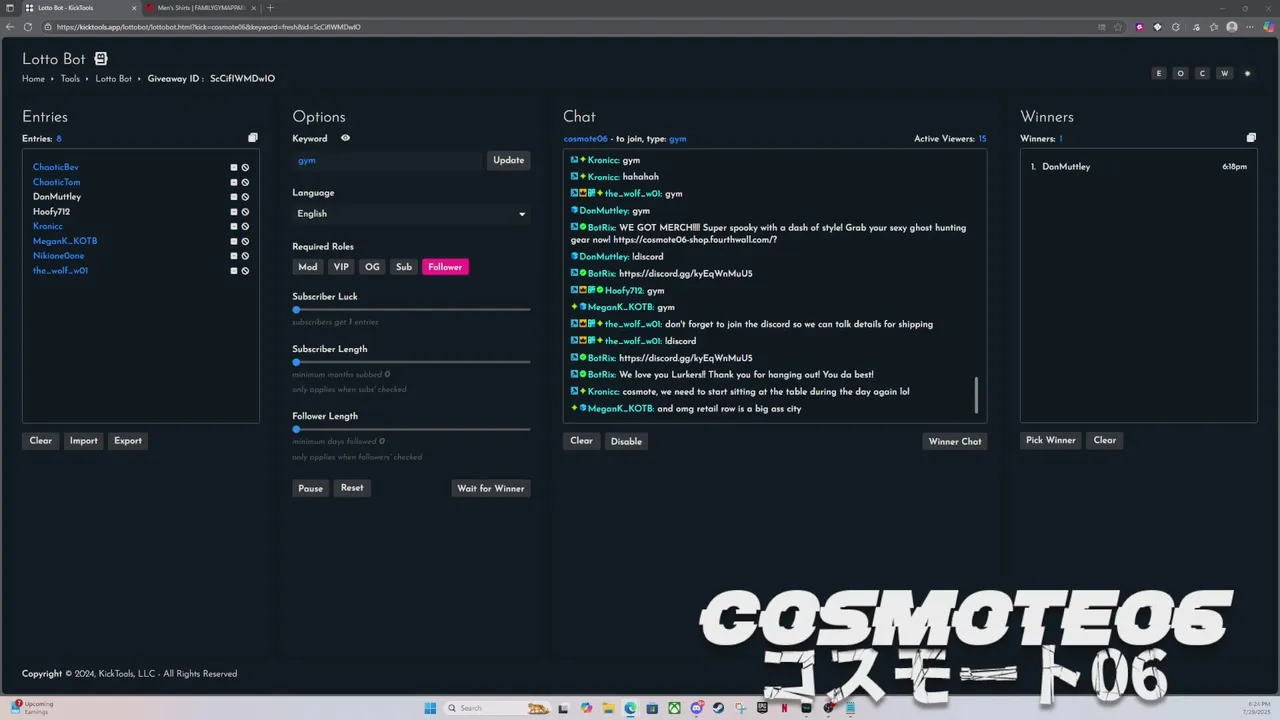Click the chat panel scrollbar

(x=977, y=395)
